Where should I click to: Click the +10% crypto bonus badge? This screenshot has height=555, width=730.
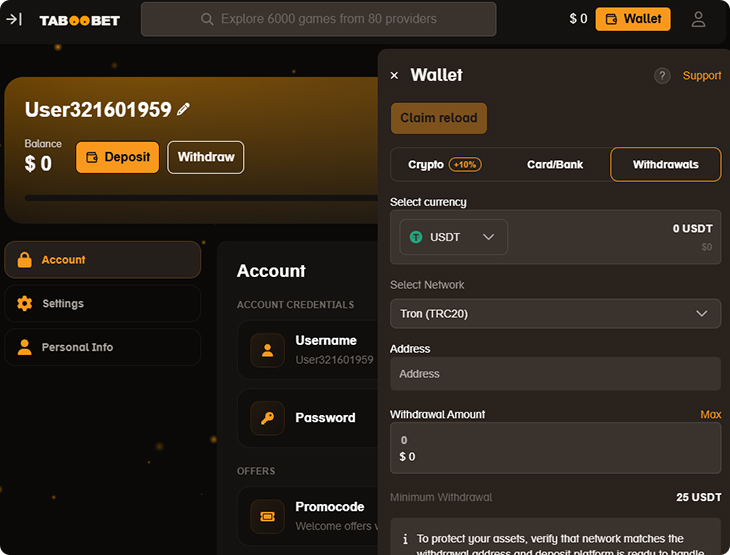[465, 164]
